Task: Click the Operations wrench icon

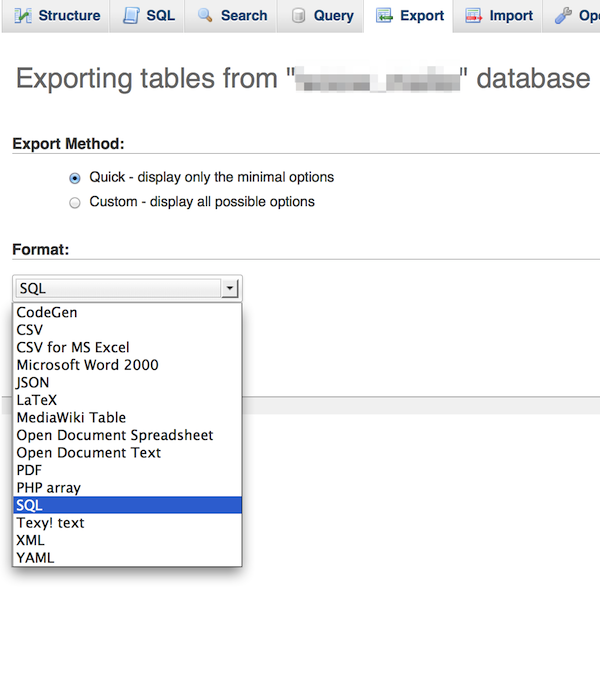Action: pyautogui.click(x=564, y=16)
